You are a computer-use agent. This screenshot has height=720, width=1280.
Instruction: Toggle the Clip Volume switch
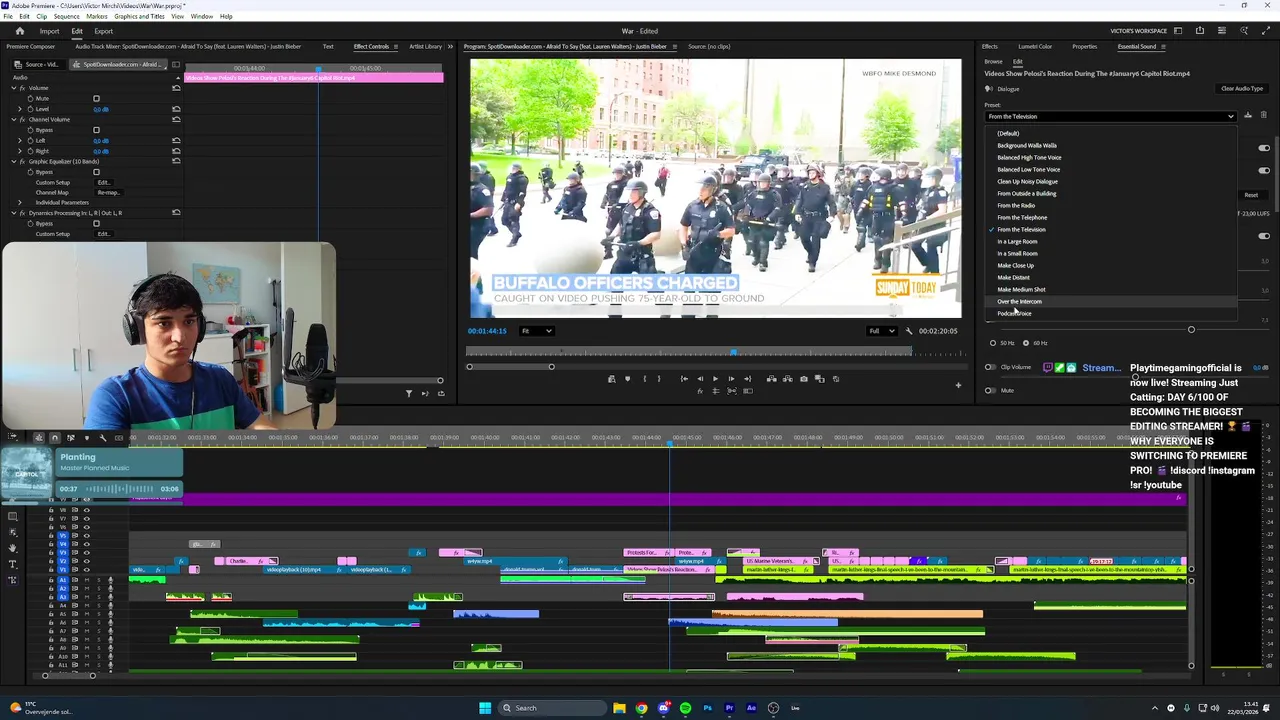(x=990, y=367)
